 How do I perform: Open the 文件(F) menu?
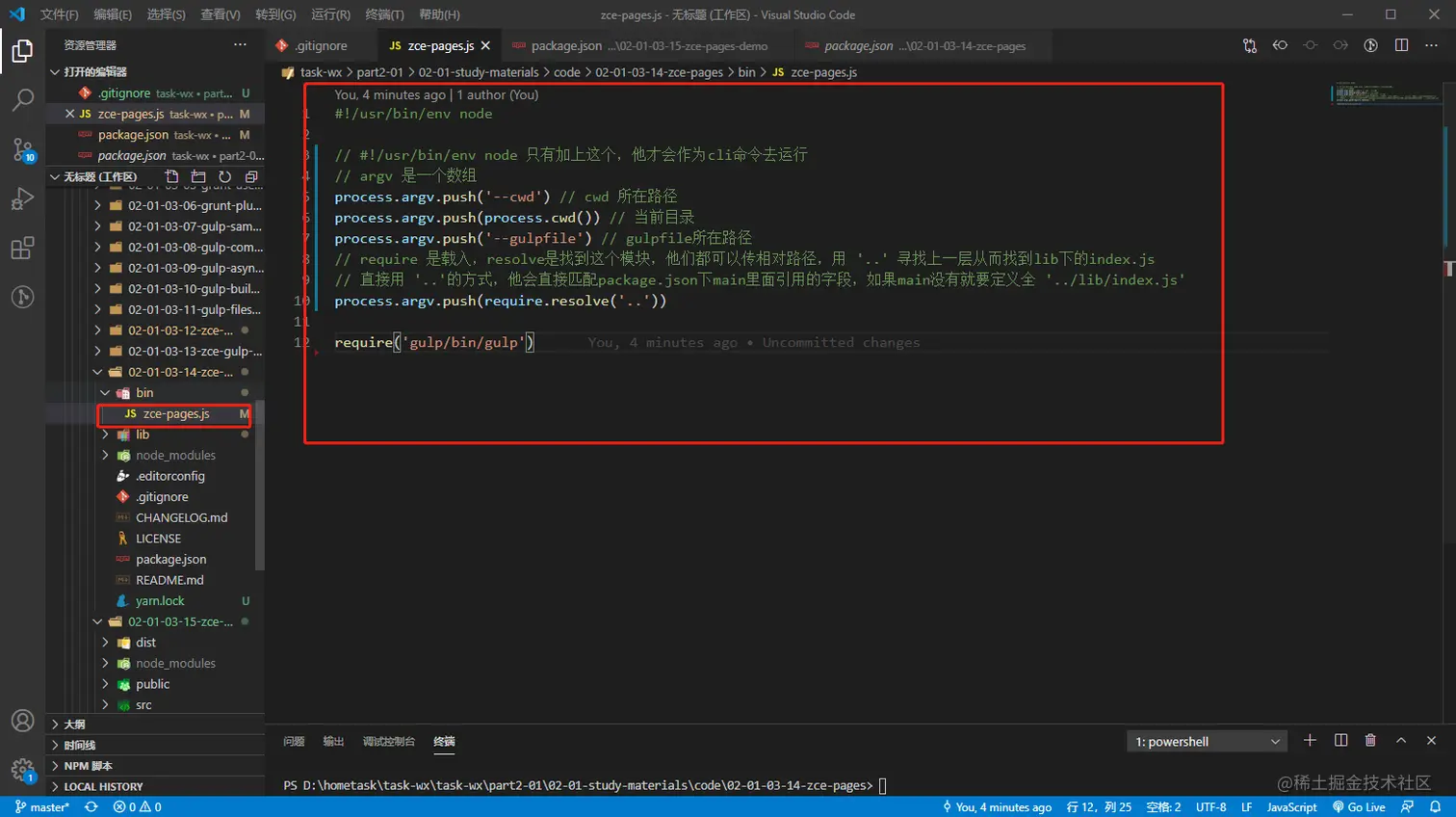60,14
